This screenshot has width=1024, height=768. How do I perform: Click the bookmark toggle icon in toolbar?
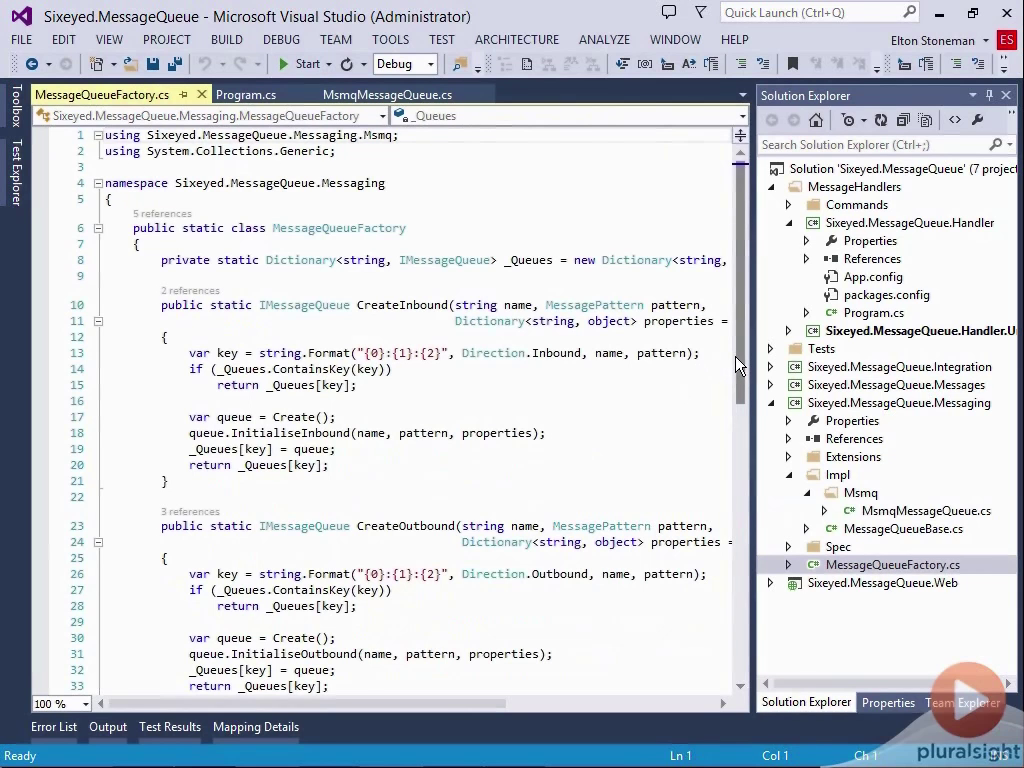point(793,64)
